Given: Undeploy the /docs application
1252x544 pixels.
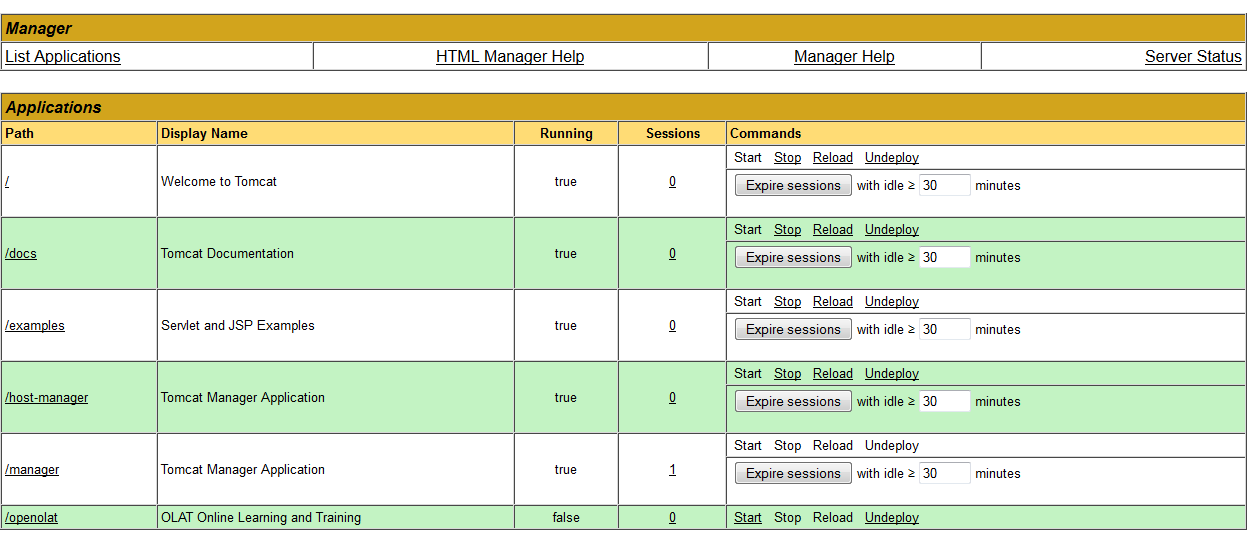Looking at the screenshot, I should 892,230.
